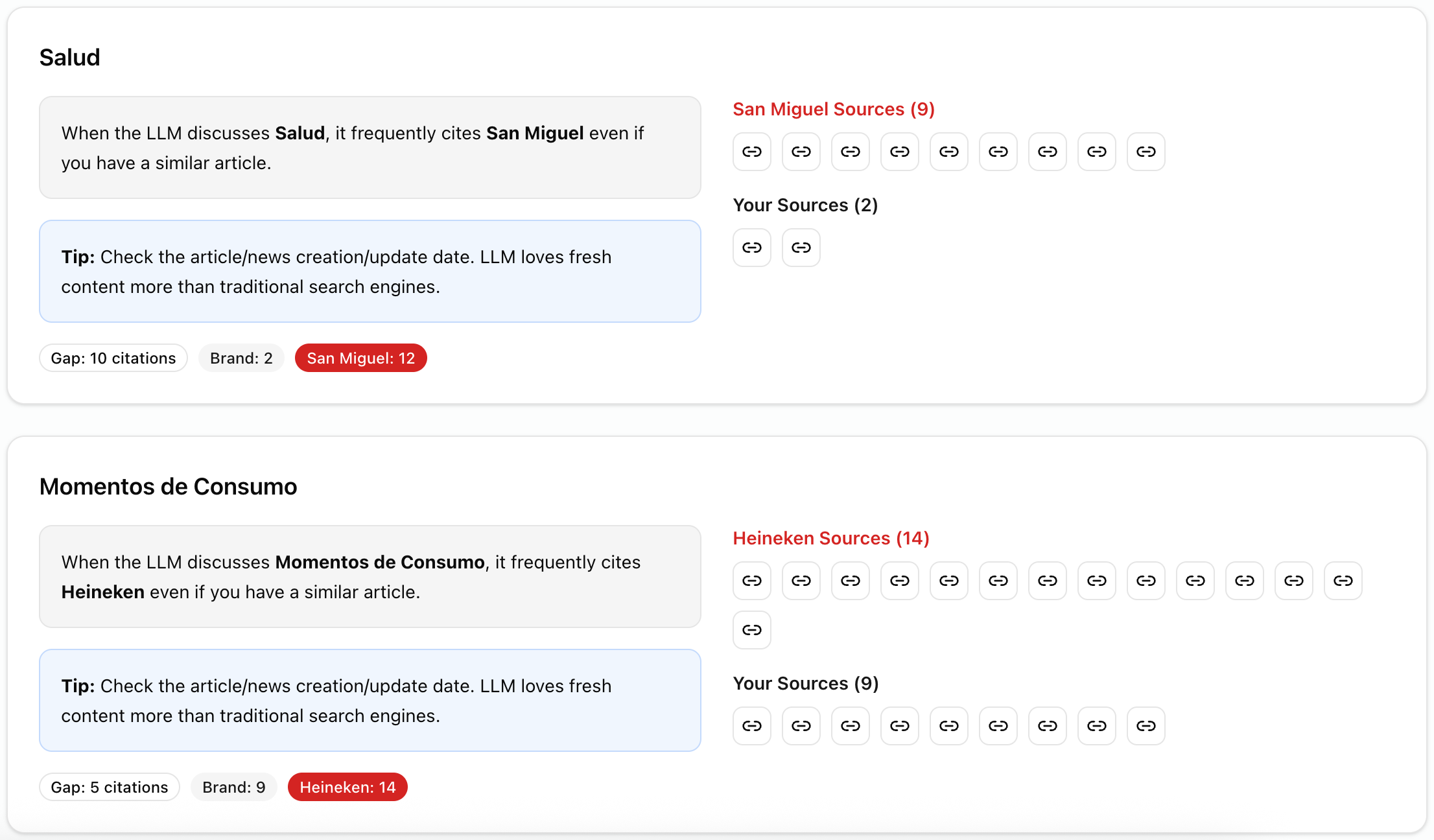Click the Gap: 5 citations badge
The image size is (1434, 840).
pyautogui.click(x=109, y=787)
